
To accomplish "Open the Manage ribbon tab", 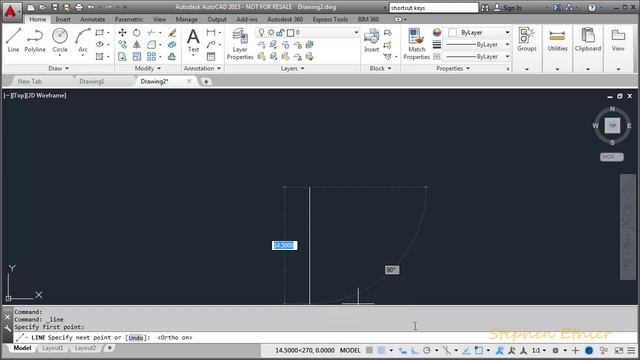I will point(187,19).
